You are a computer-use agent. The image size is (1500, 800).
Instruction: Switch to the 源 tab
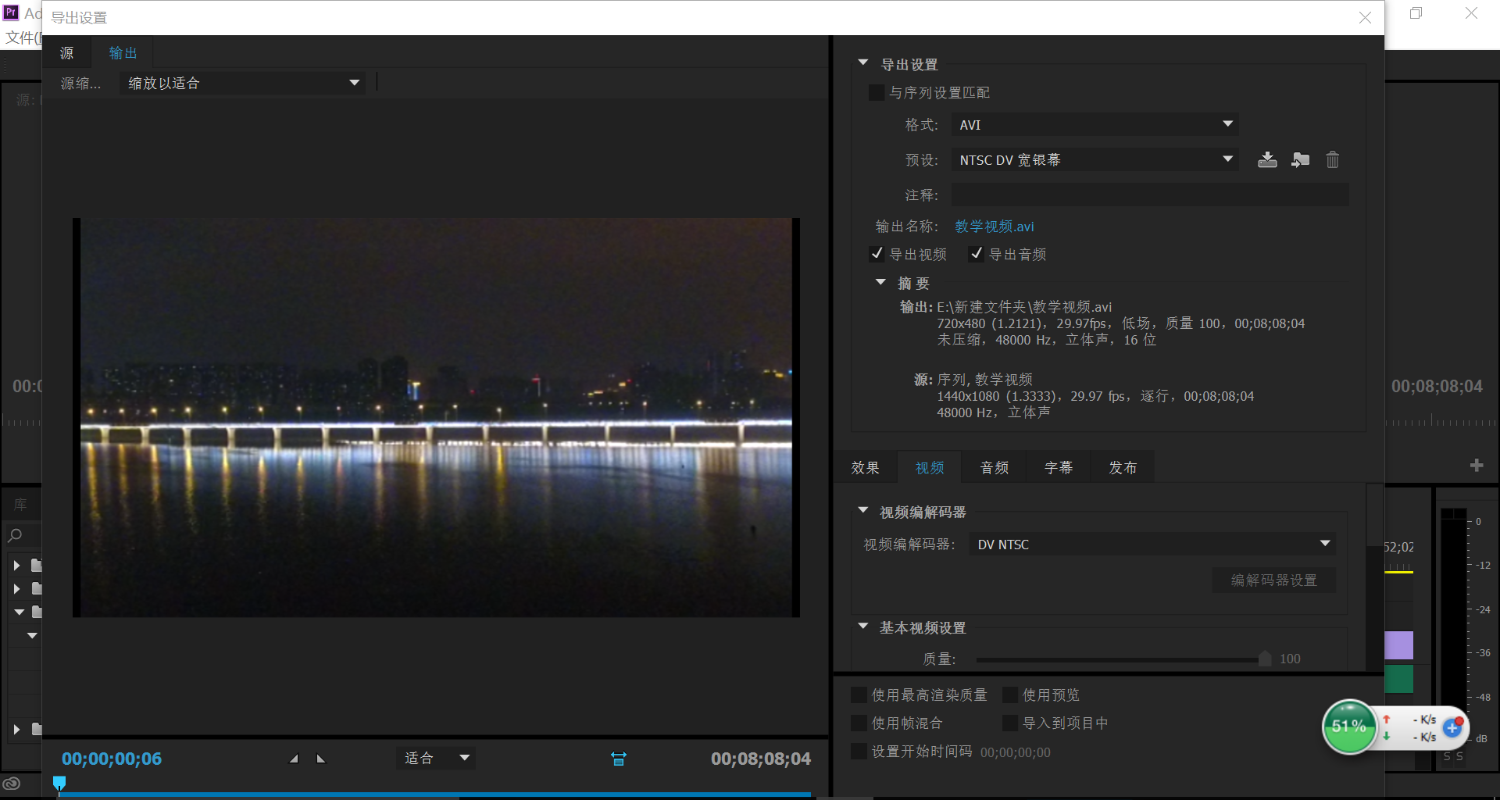point(67,53)
